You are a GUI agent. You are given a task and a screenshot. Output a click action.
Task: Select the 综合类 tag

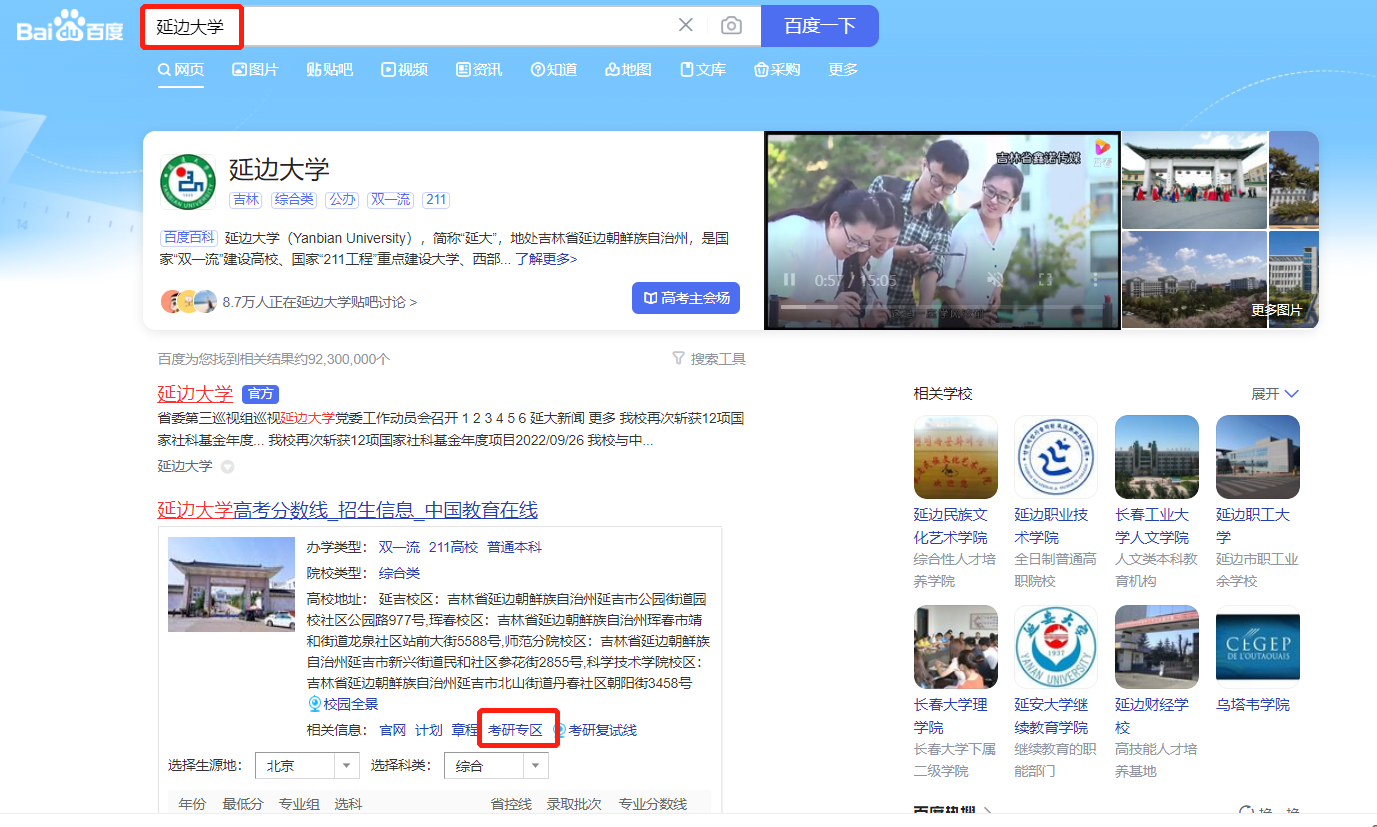294,199
